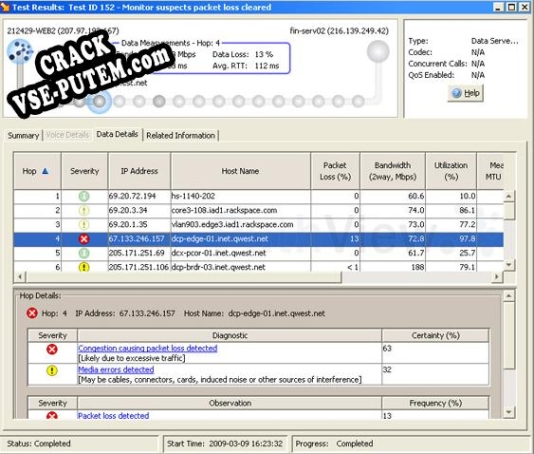Click red icon beside Packet loss detected
Viewport: 534px width, 454px height.
52,415
